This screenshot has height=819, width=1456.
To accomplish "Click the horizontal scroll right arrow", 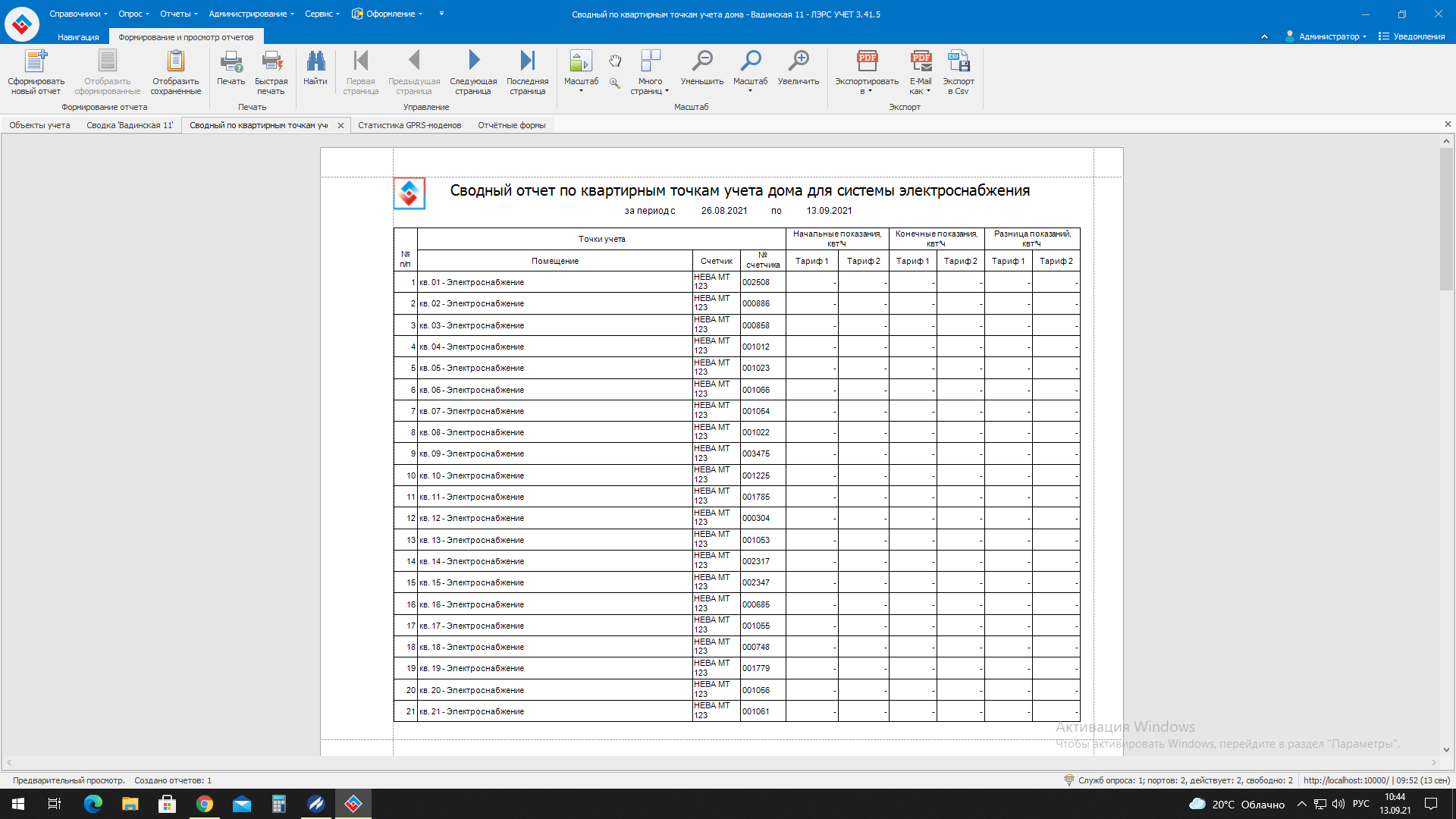I will [1434, 762].
